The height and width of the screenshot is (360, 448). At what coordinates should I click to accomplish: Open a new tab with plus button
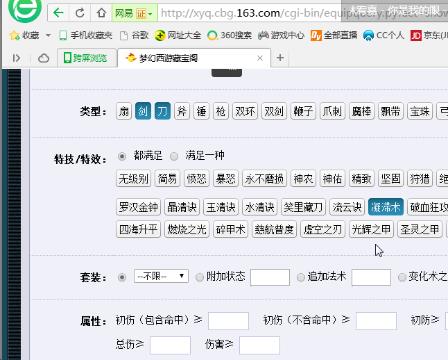pyautogui.click(x=280, y=58)
